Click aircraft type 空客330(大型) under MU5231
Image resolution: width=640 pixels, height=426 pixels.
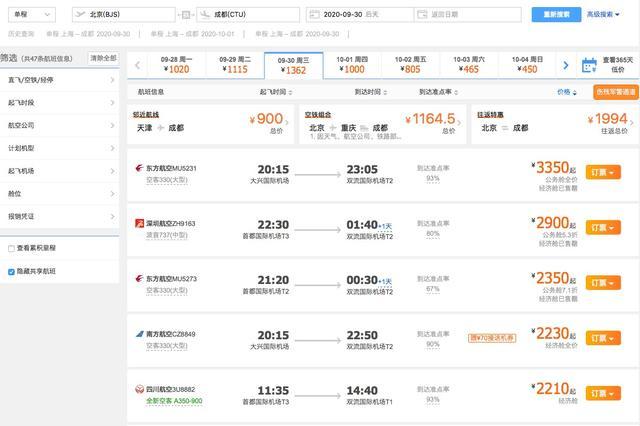(167, 180)
